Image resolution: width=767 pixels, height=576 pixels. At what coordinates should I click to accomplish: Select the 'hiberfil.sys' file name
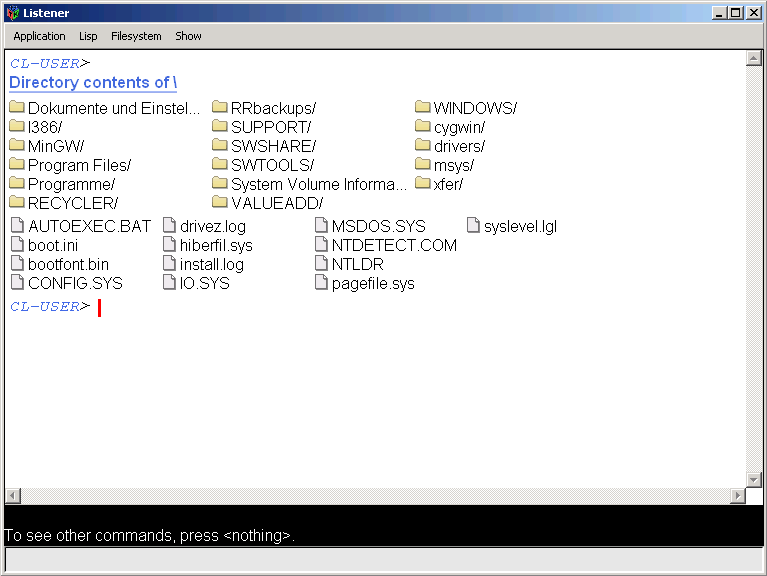tap(216, 245)
